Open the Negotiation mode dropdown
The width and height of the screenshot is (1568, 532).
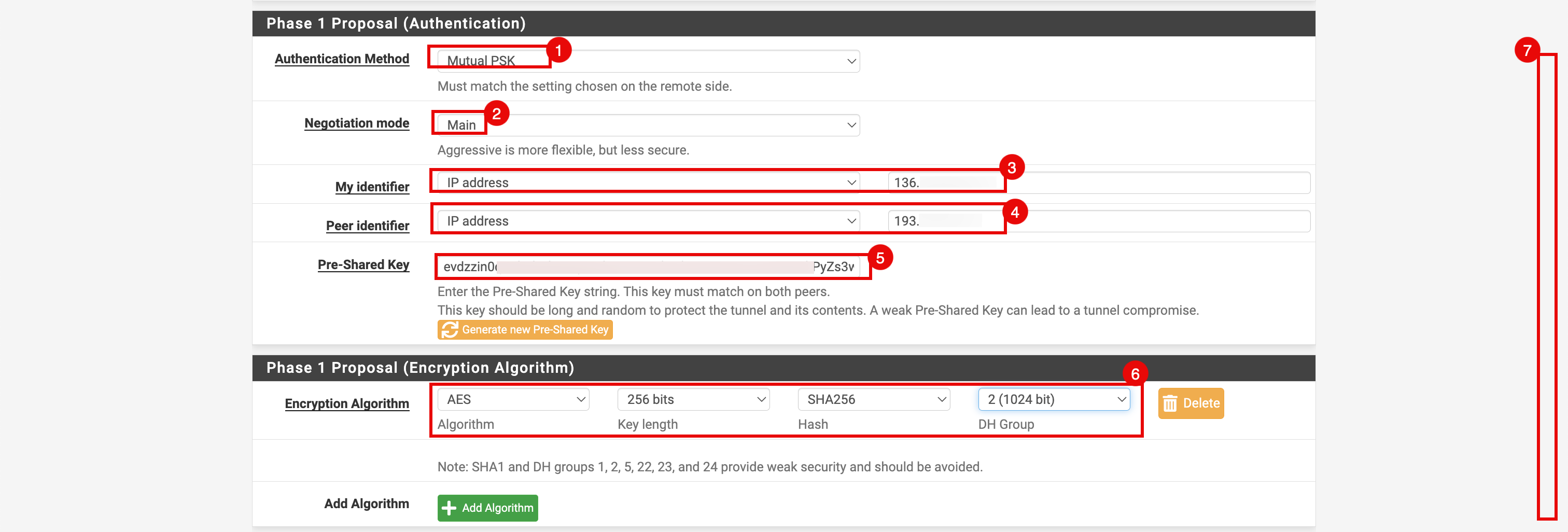pyautogui.click(x=648, y=125)
